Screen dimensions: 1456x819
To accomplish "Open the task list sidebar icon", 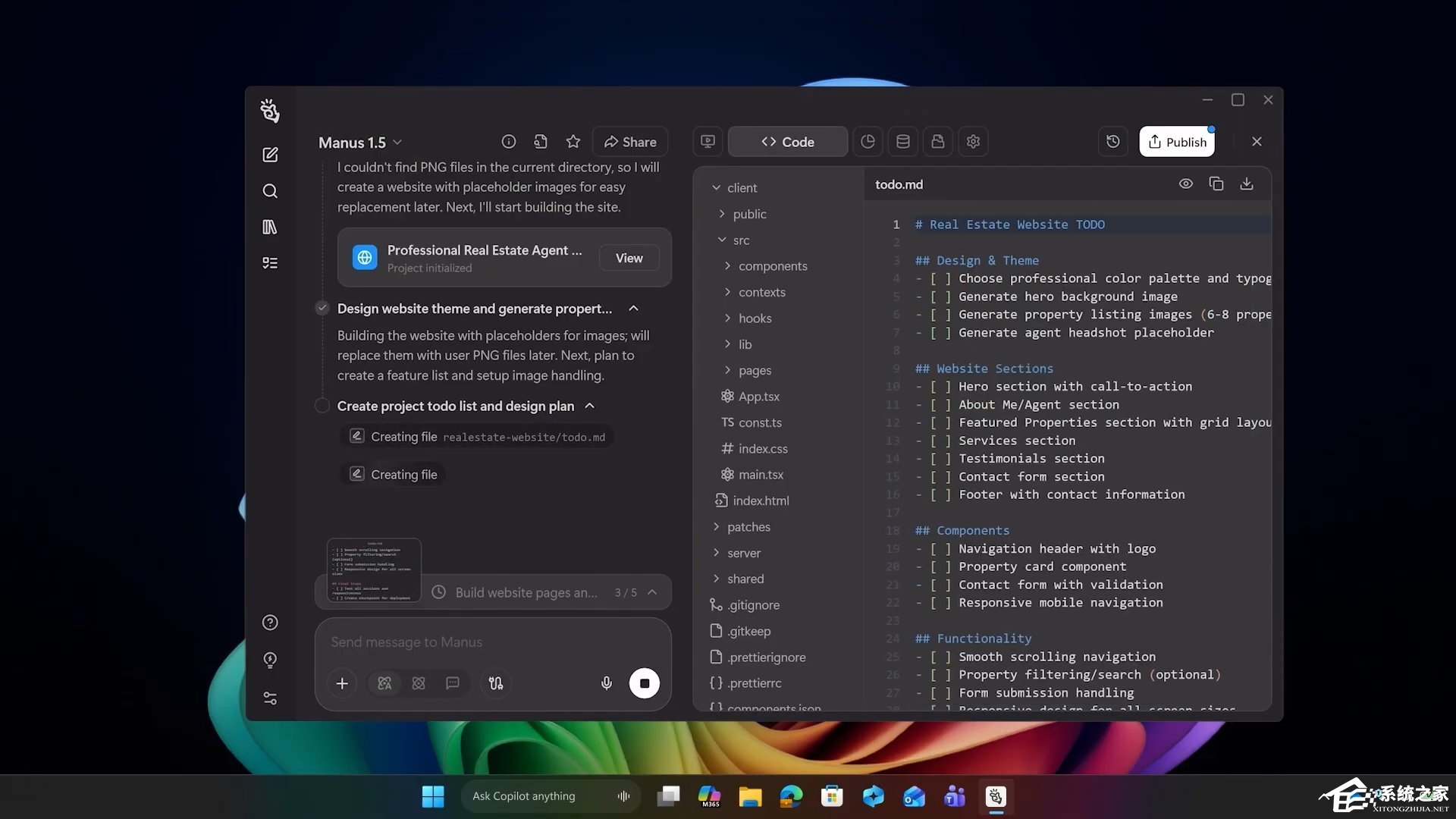I will pyautogui.click(x=270, y=263).
